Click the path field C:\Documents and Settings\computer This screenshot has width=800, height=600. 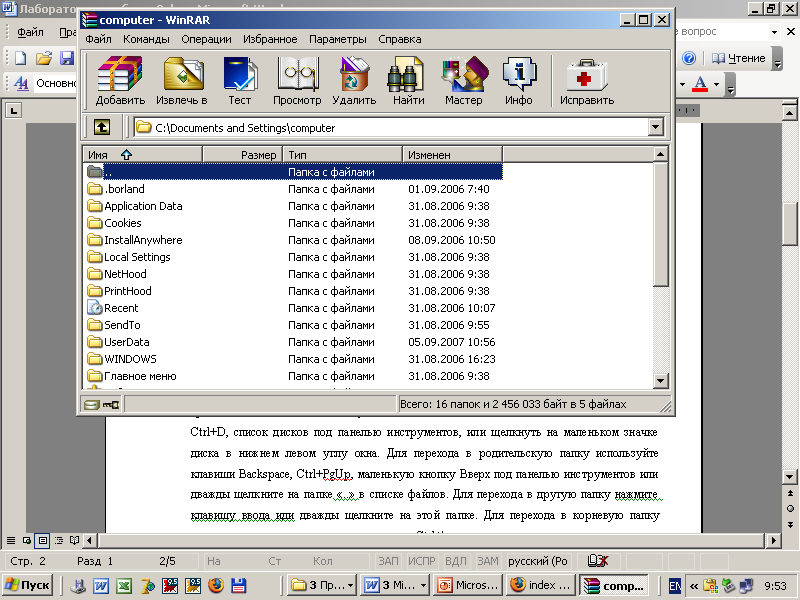(x=391, y=127)
